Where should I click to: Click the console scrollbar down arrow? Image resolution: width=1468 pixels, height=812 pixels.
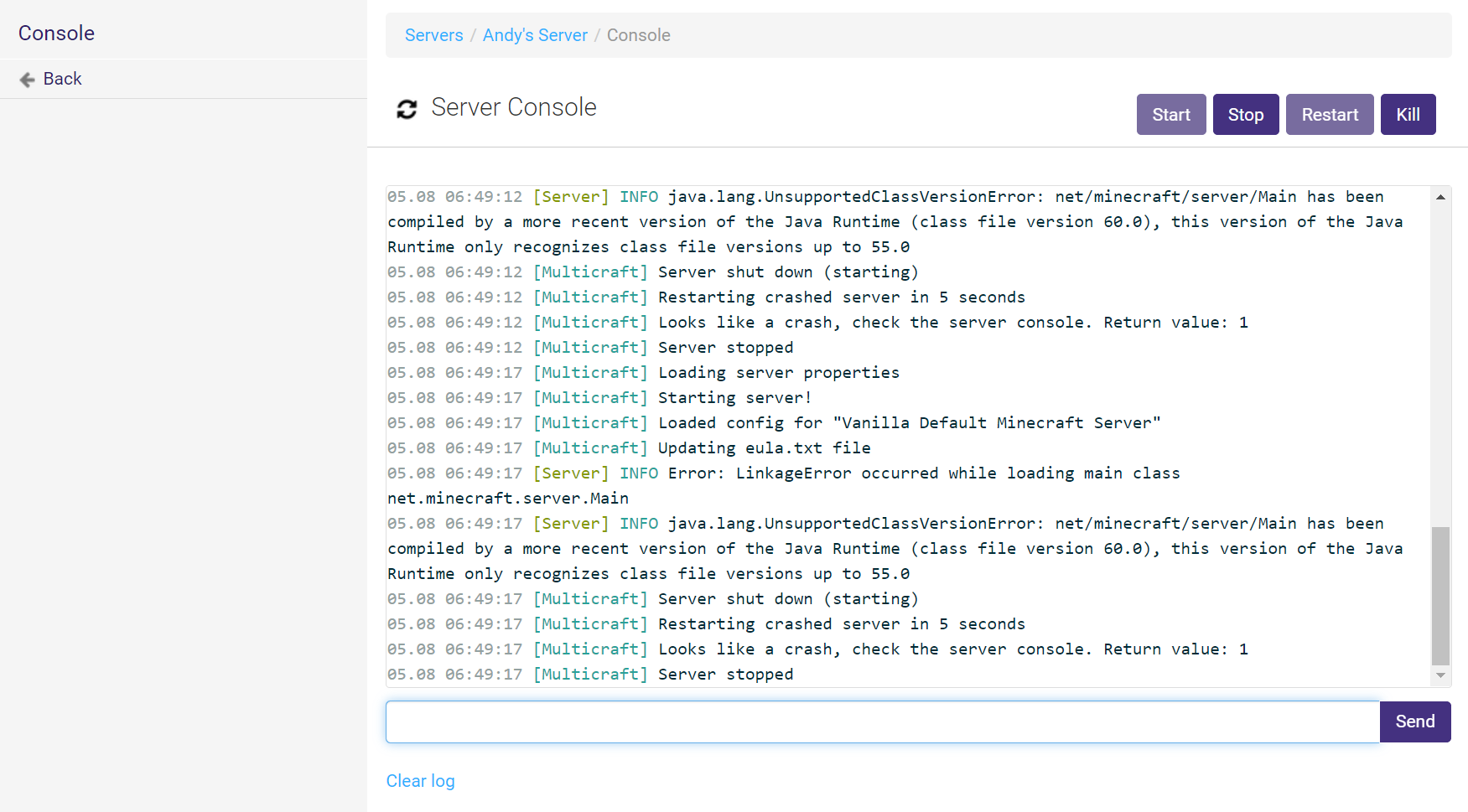(1440, 675)
